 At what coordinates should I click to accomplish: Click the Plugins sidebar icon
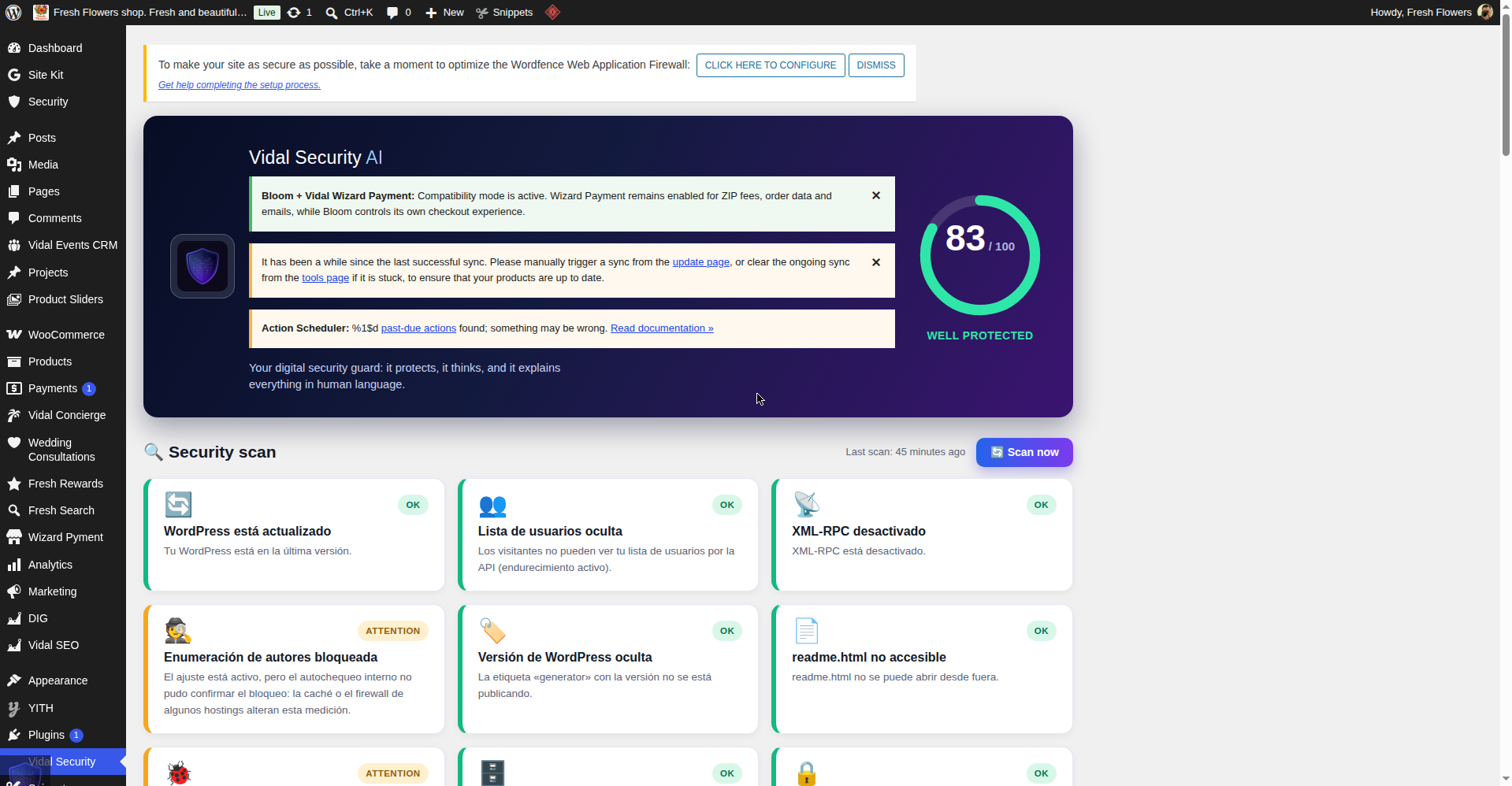(x=14, y=735)
